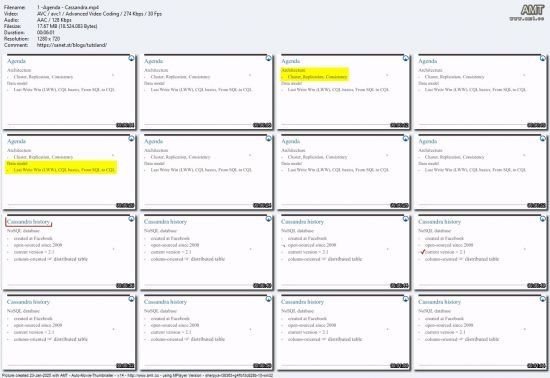Open the last Agenda thumbnail in the top row
550x378 pixels.
coord(481,92)
